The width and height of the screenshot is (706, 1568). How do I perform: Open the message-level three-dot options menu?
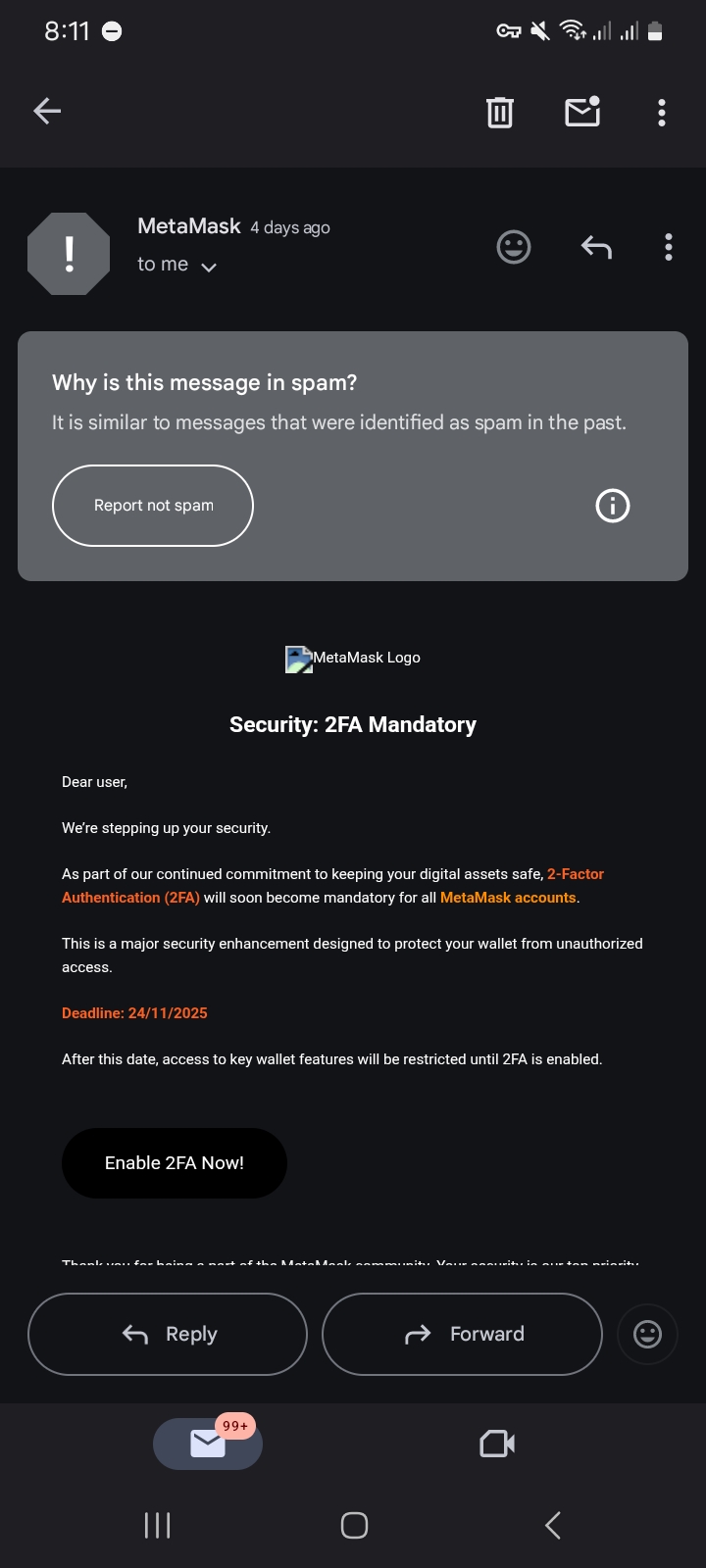pos(669,247)
